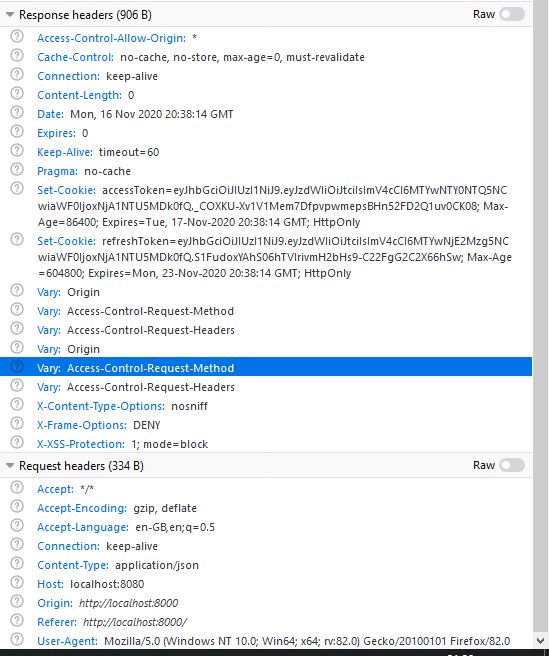
Task: Click the scrollbar down arrow
Action: point(541,640)
